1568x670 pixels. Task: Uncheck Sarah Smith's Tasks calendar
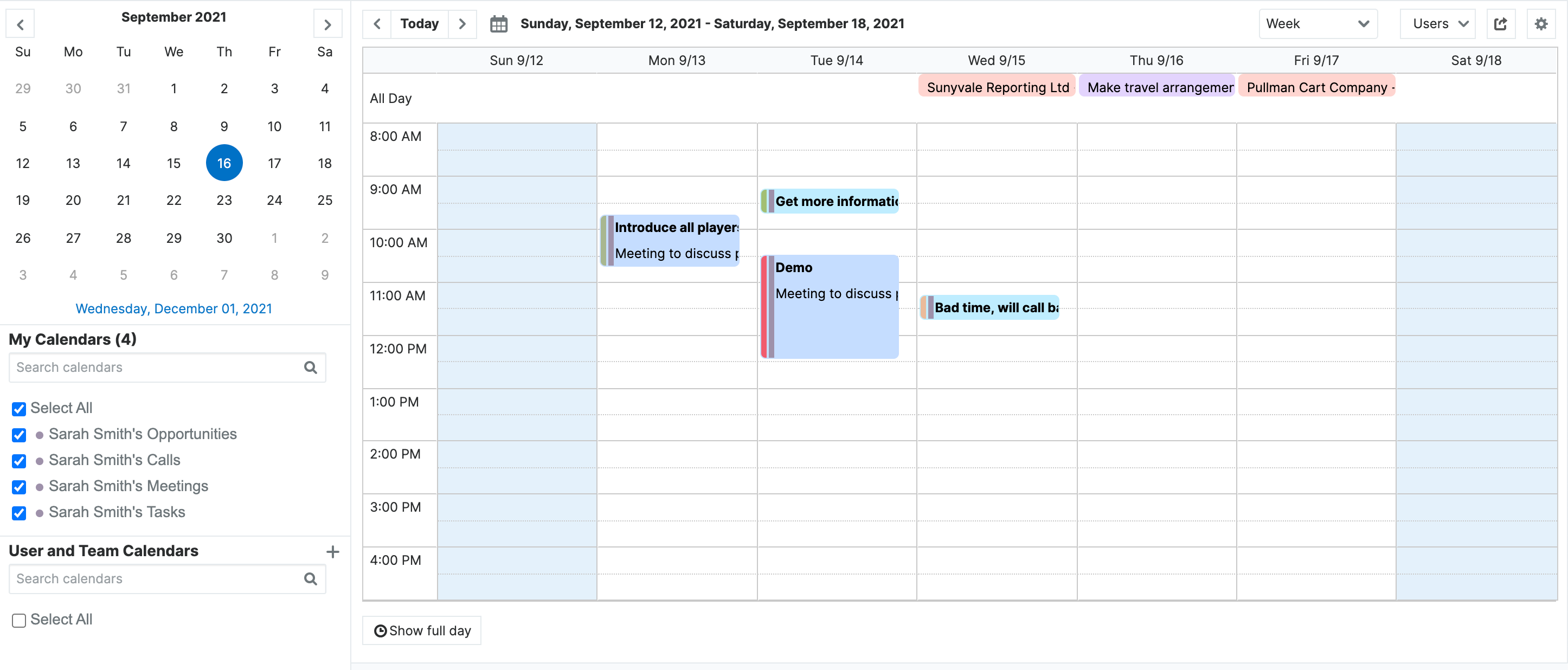pos(18,513)
